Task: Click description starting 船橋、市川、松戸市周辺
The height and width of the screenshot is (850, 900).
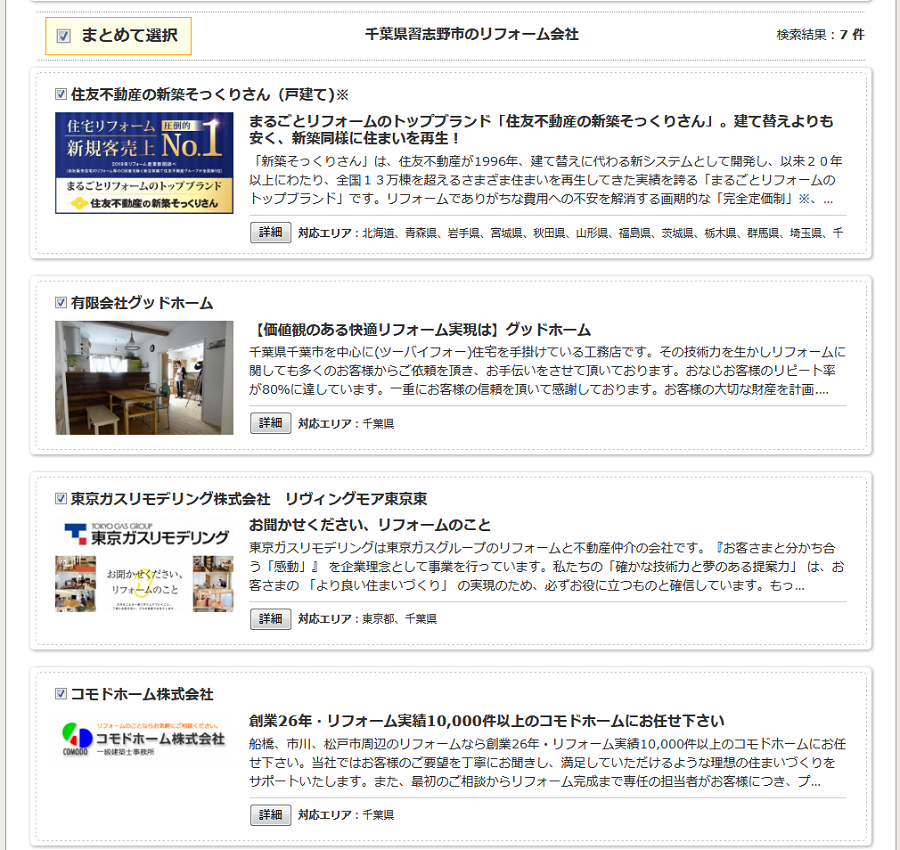Action: pos(547,762)
